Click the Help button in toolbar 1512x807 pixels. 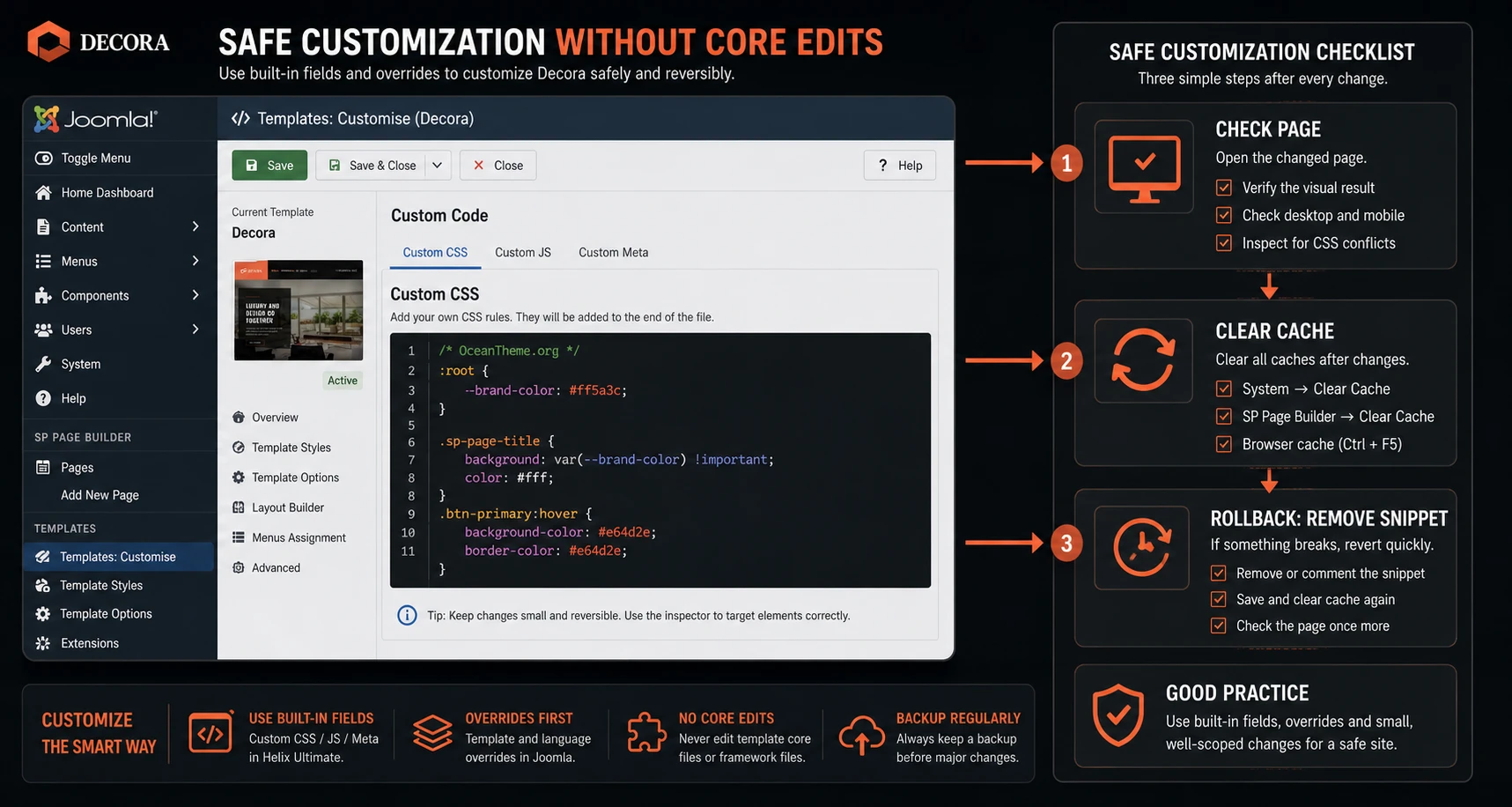pos(900,166)
